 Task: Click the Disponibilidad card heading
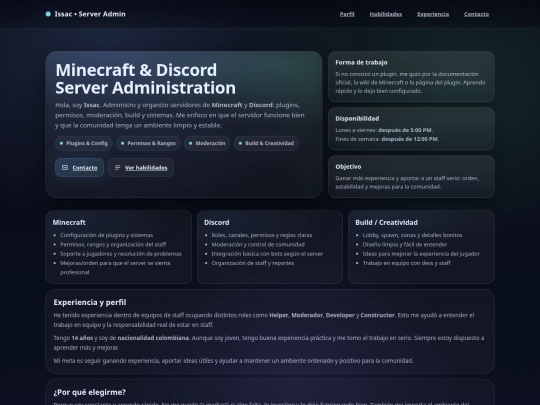357,118
